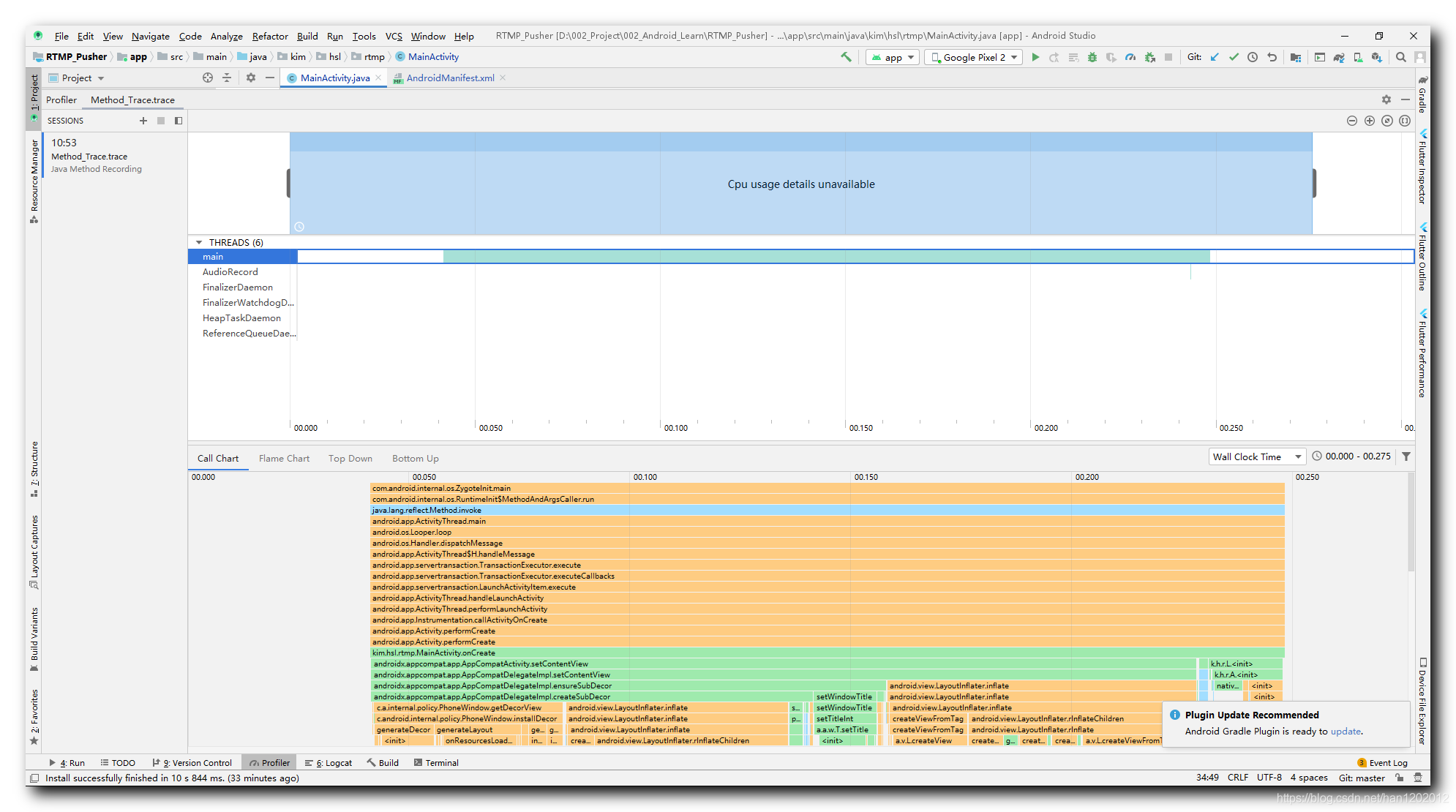1456x812 pixels.
Task: Click the Profile app gauge icon
Action: [x=1130, y=57]
